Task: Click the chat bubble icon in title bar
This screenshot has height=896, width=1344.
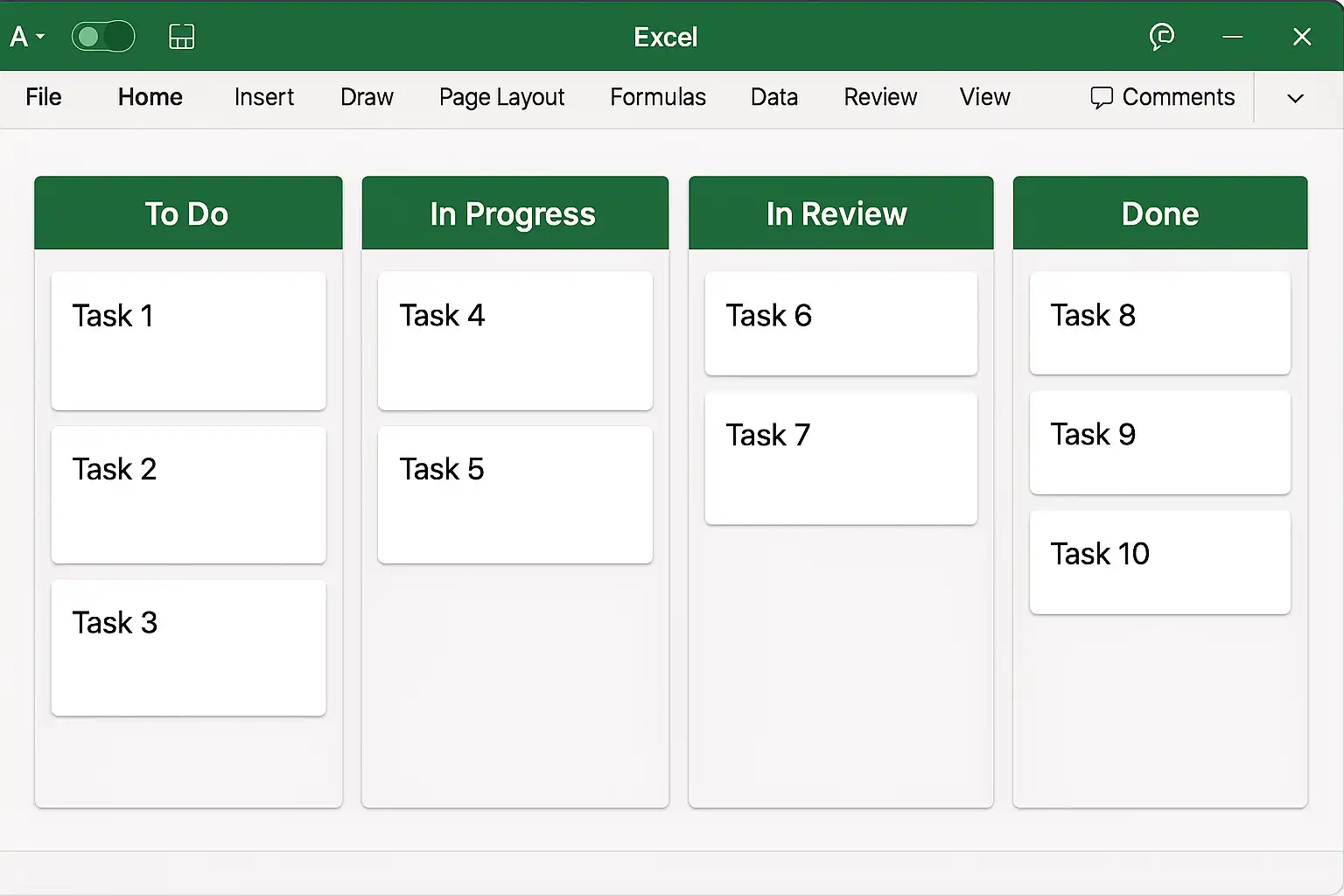Action: point(1161,37)
